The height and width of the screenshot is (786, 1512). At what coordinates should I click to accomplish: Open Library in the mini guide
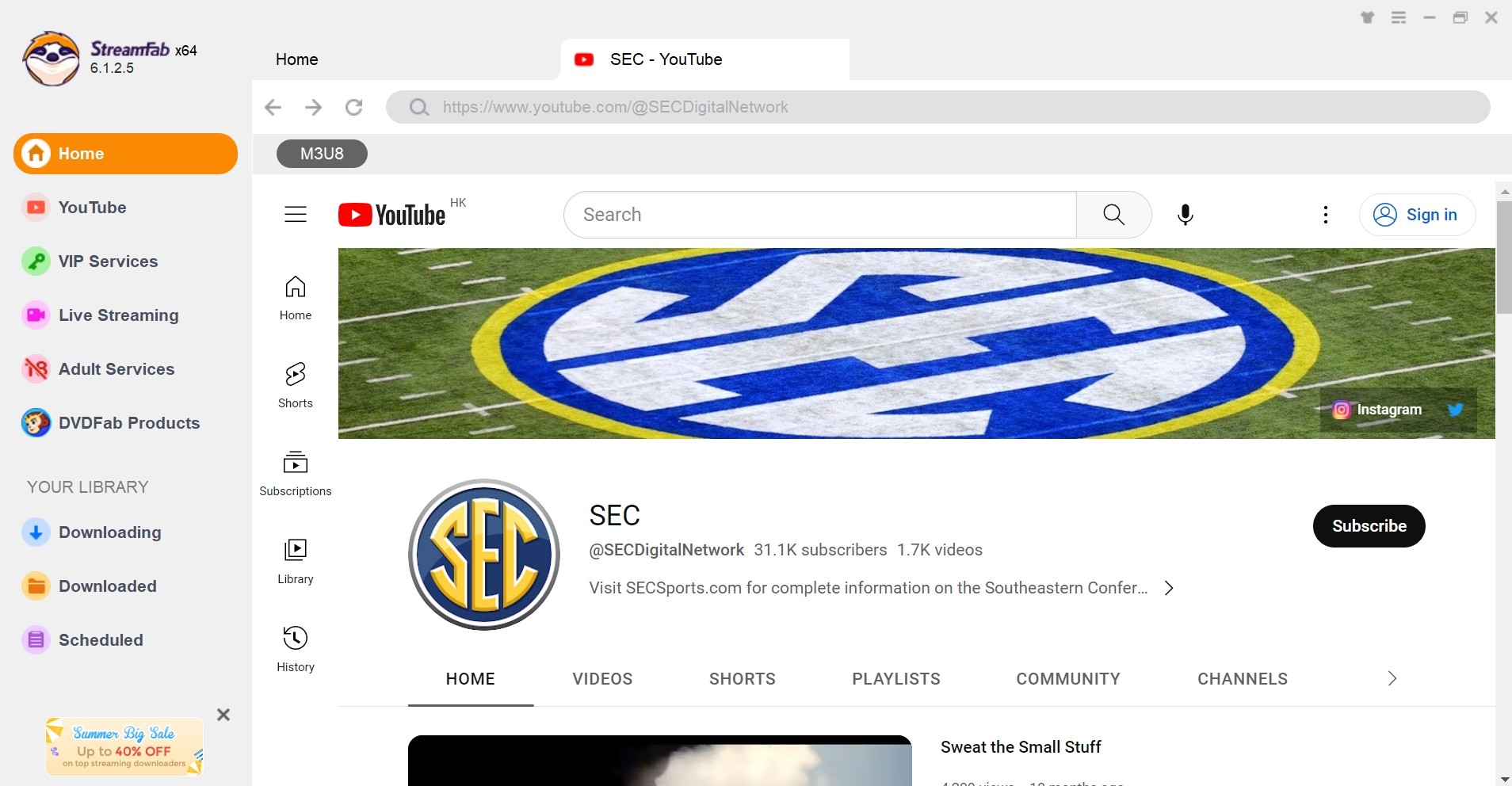(x=296, y=562)
